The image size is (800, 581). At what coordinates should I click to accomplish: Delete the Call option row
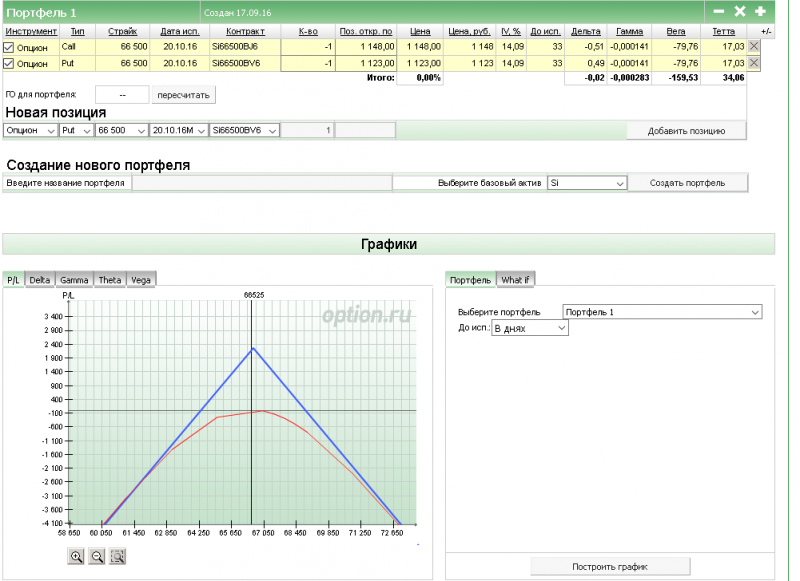point(754,47)
